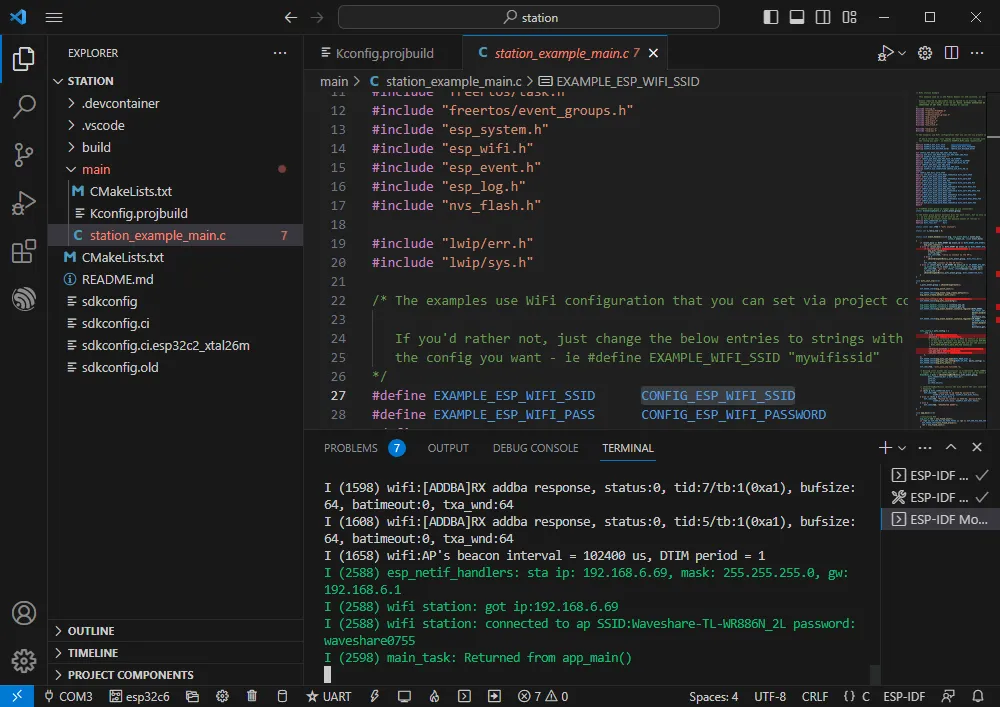Open README.md in the explorer
The height and width of the screenshot is (707, 1000).
tap(117, 279)
